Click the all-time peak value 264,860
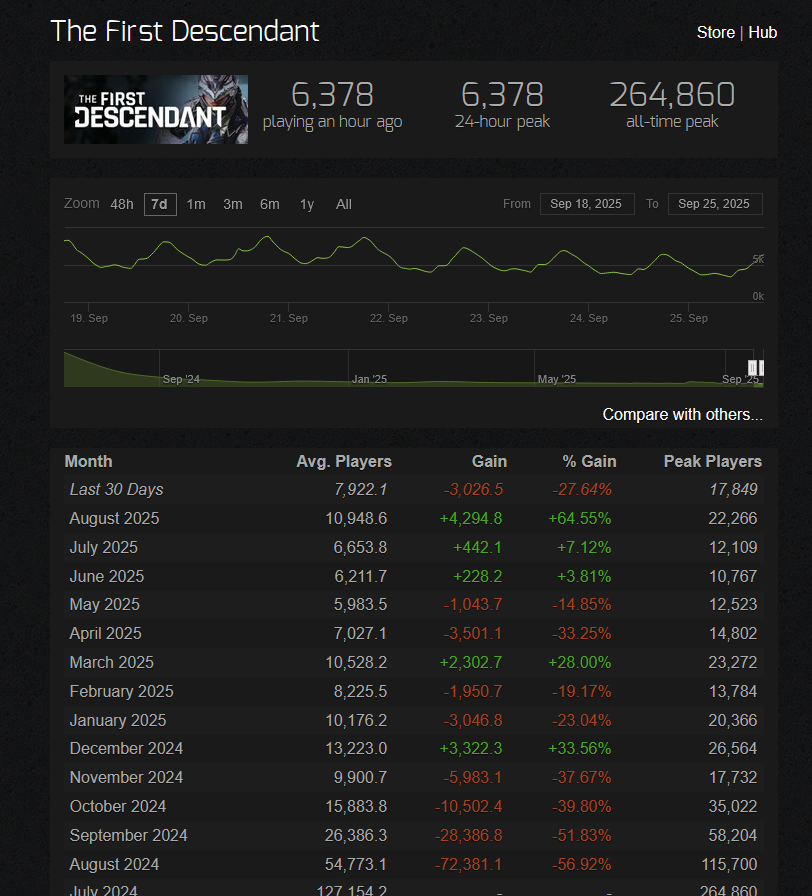This screenshot has height=896, width=812. (672, 94)
